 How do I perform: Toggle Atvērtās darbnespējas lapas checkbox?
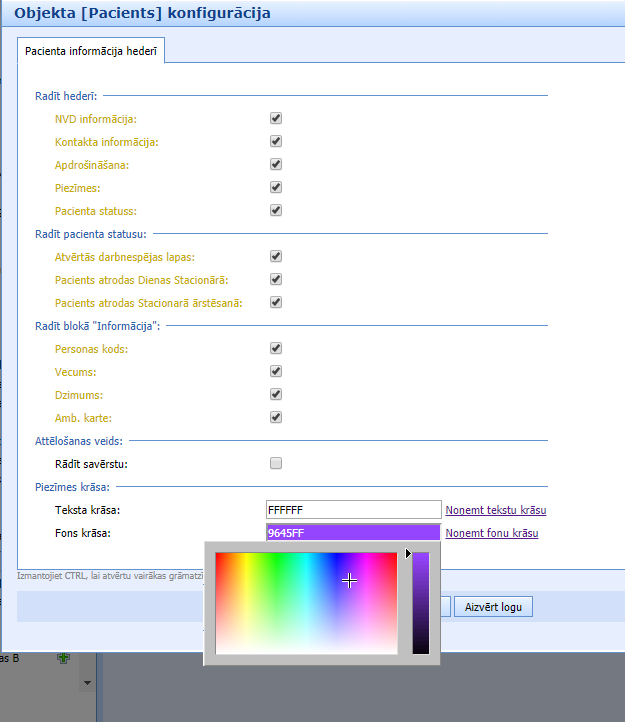coord(276,256)
